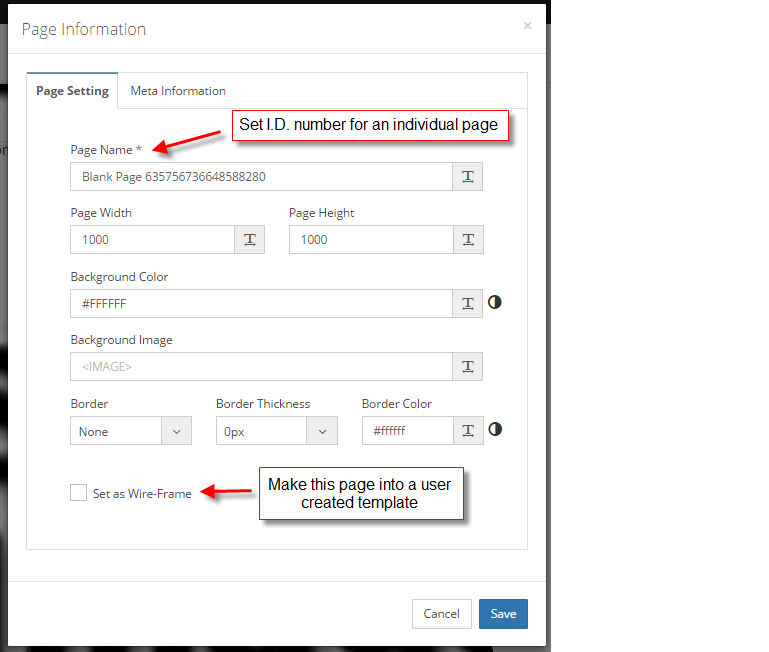Click the Set as Wire-Frame label

[x=142, y=494]
